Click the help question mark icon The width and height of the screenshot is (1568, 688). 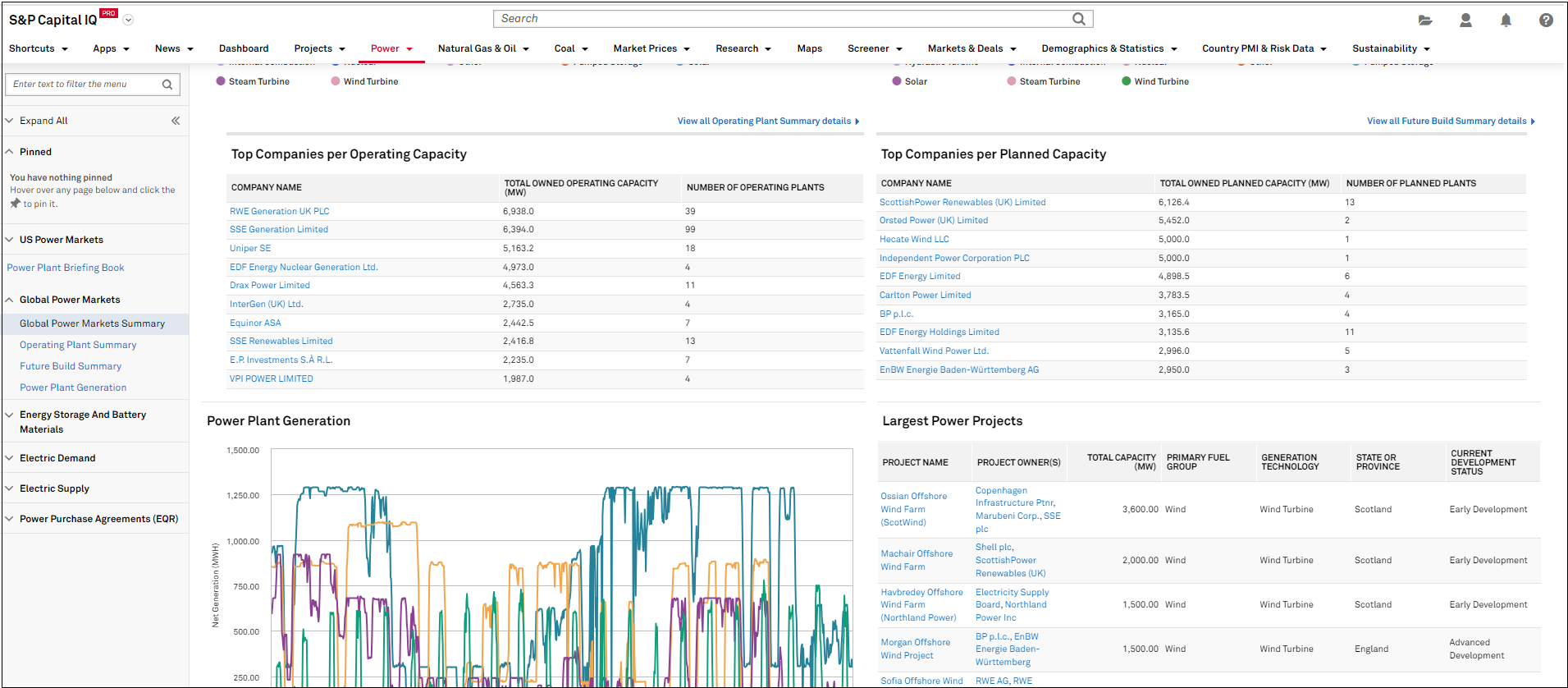pos(1546,21)
